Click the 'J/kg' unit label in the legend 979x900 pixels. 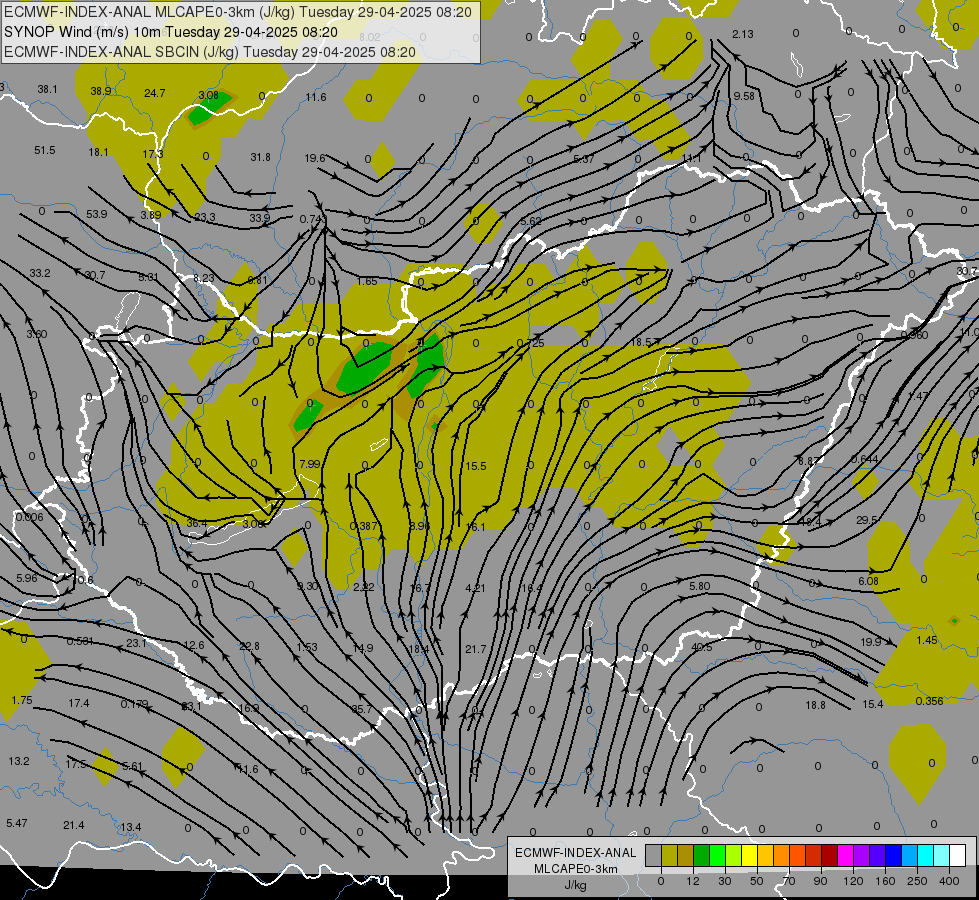click(x=576, y=885)
